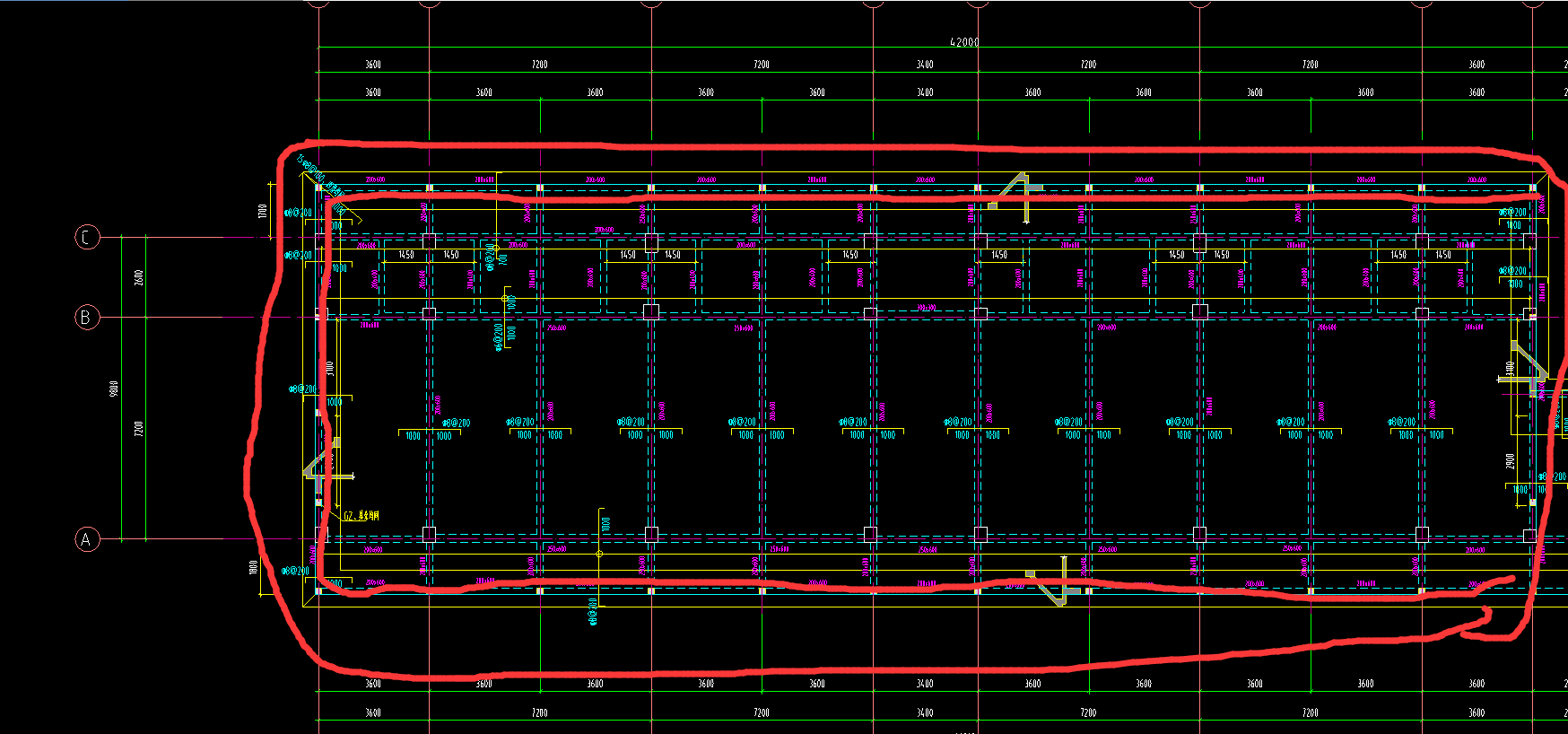
Task: Click the 1860 dimension below axis A
Action: point(254,567)
